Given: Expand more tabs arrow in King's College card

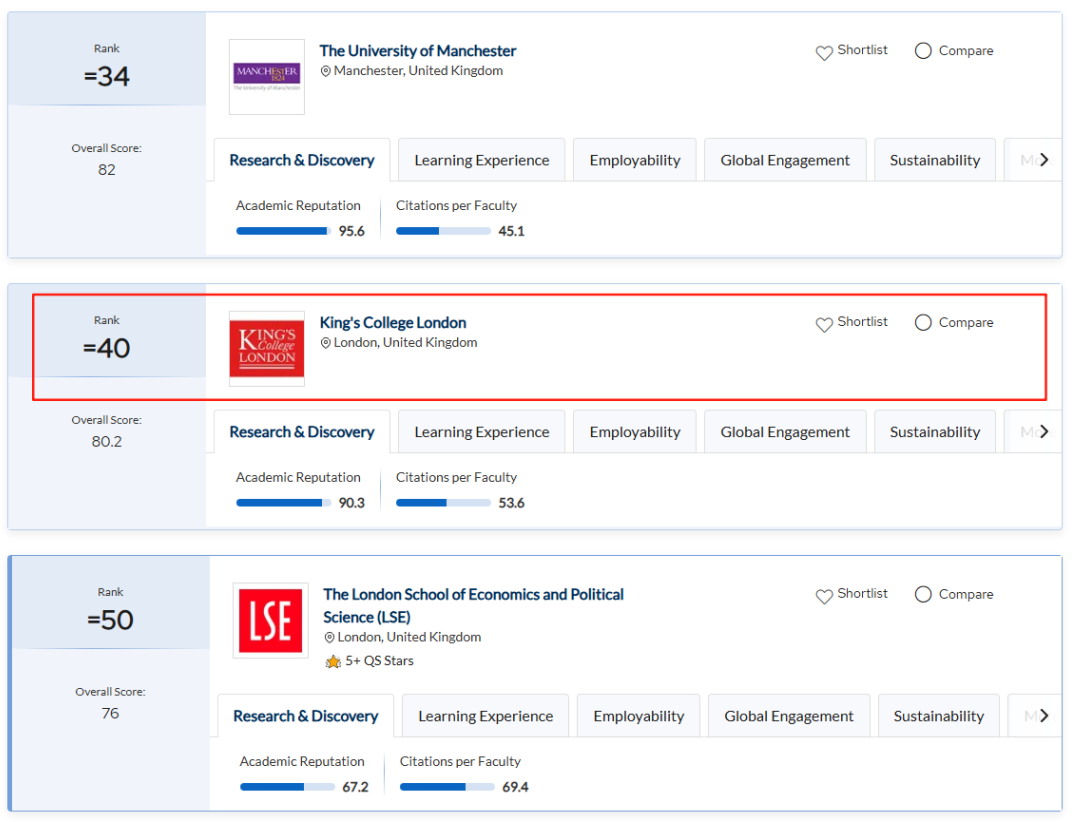Looking at the screenshot, I should [x=1043, y=432].
